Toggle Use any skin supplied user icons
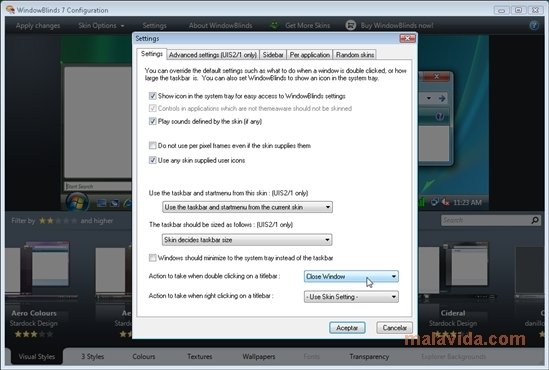549x370 pixels. point(152,160)
